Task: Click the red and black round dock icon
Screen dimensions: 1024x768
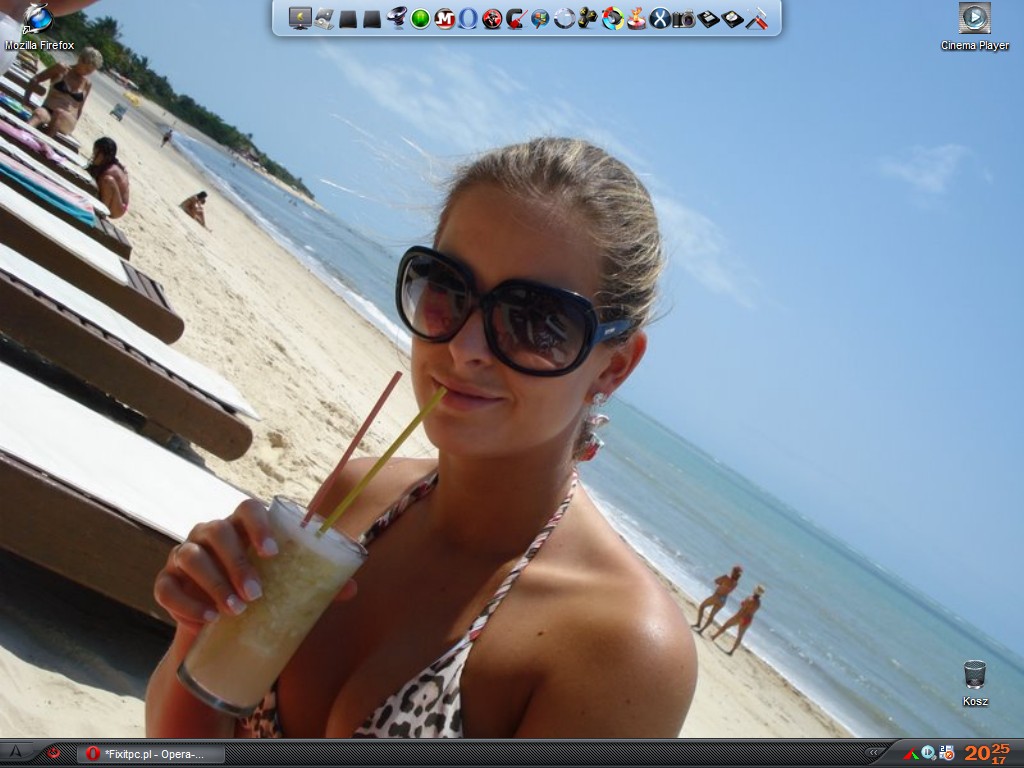Action: pyautogui.click(x=492, y=19)
